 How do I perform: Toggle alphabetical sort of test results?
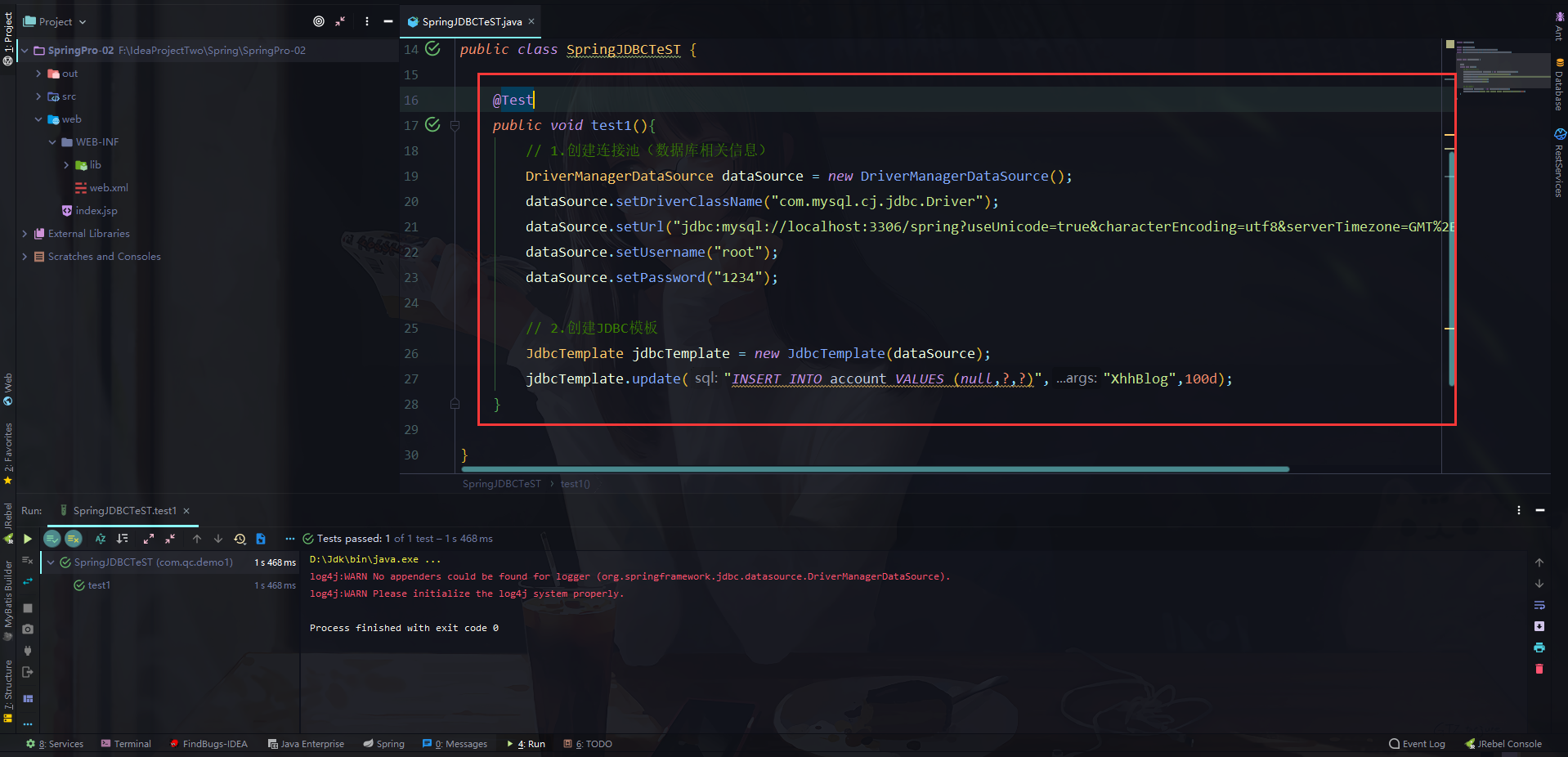pyautogui.click(x=101, y=539)
